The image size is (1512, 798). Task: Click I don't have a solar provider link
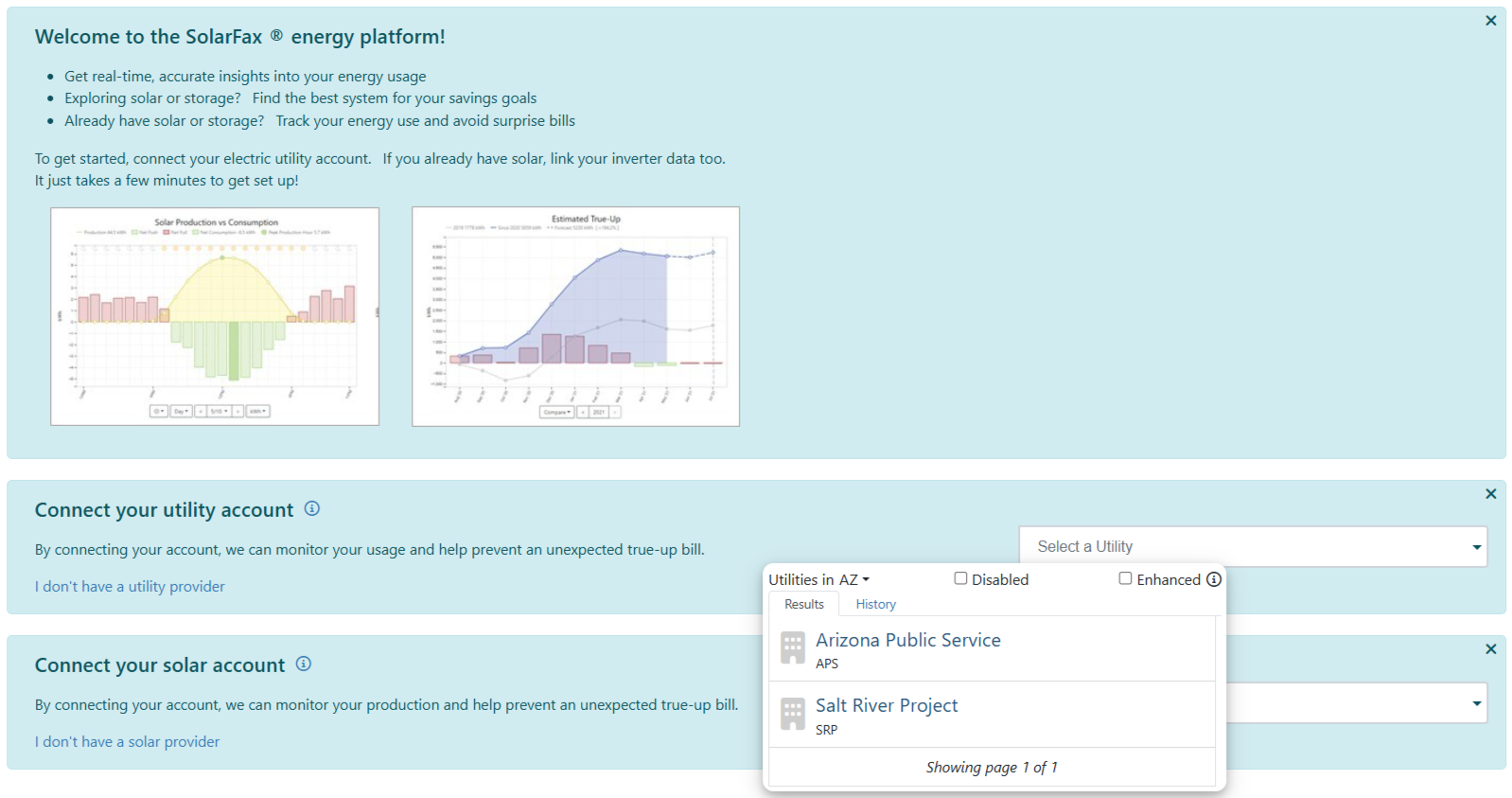pyautogui.click(x=127, y=742)
